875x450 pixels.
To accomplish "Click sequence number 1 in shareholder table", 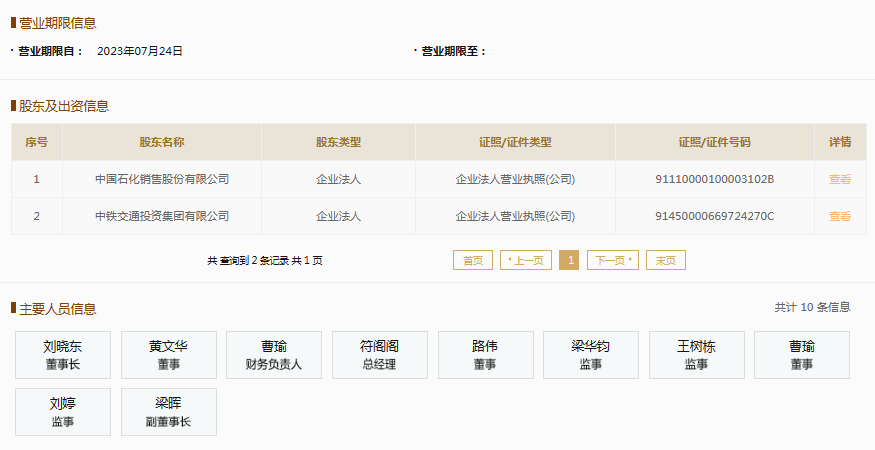I will coord(36,179).
